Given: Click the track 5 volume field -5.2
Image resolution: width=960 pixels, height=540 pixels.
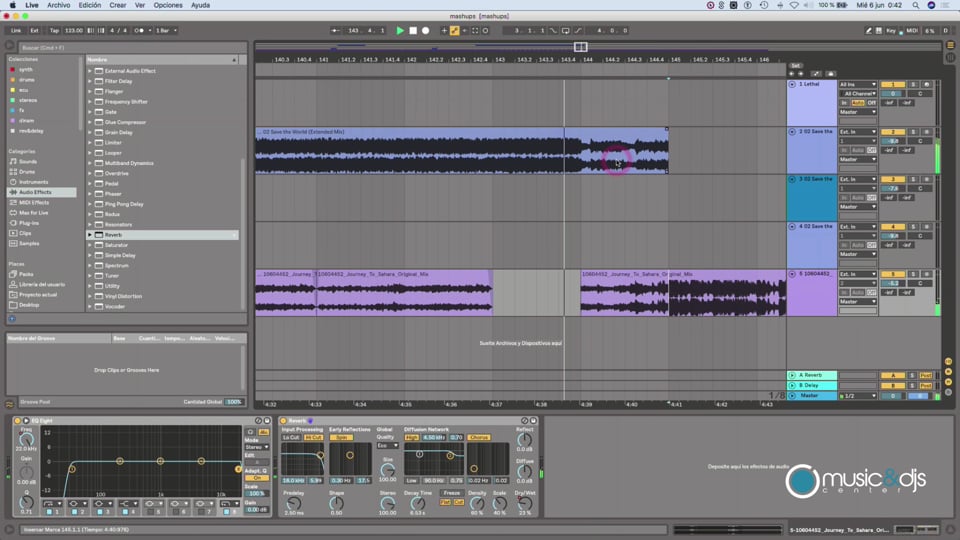Looking at the screenshot, I should [x=893, y=283].
